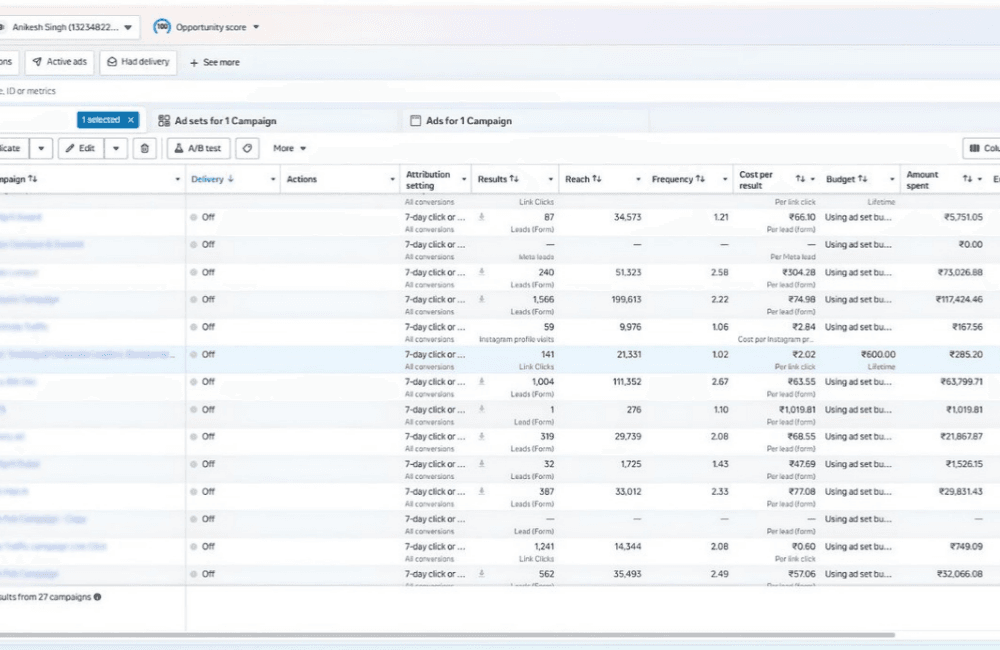Viewport: 1000px width, 650px height.
Task: Select the amount spent ₹73,026.88
Action: click(x=960, y=272)
